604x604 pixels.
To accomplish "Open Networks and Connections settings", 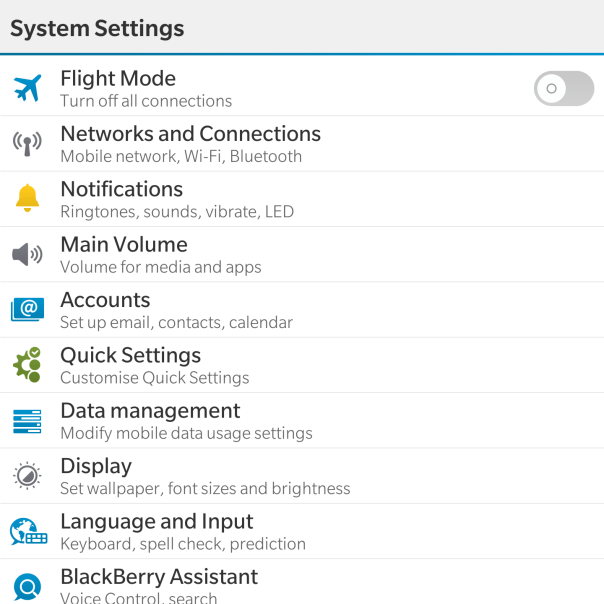I will [190, 143].
